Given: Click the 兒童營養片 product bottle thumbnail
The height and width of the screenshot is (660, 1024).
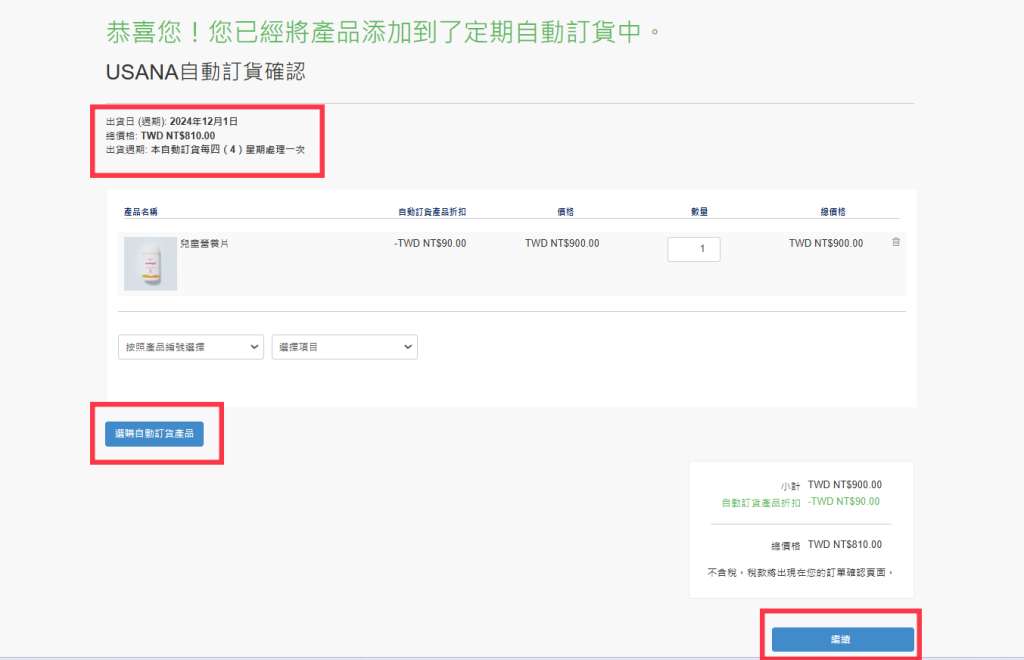Looking at the screenshot, I should (x=150, y=264).
